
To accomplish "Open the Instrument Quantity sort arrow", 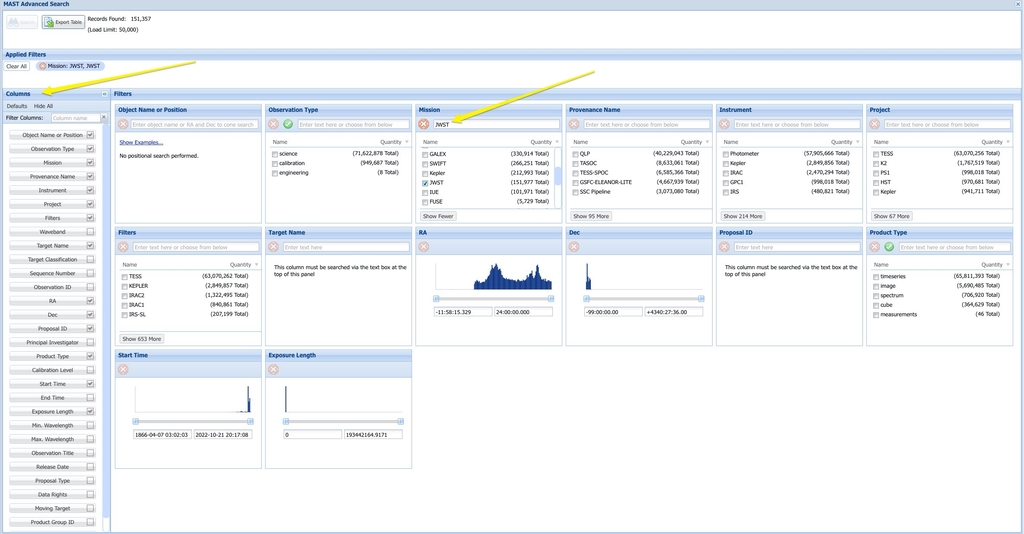I will click(857, 142).
